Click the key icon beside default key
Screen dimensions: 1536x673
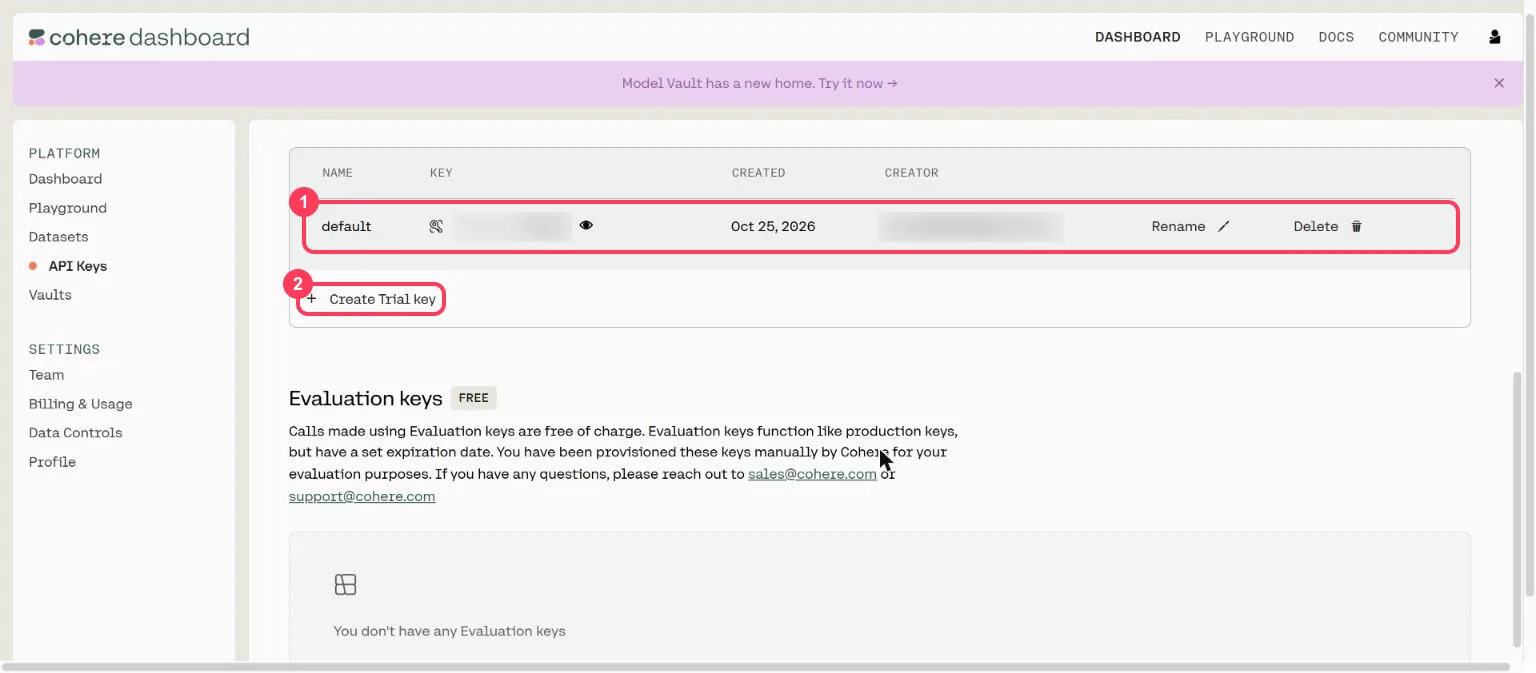tap(436, 227)
